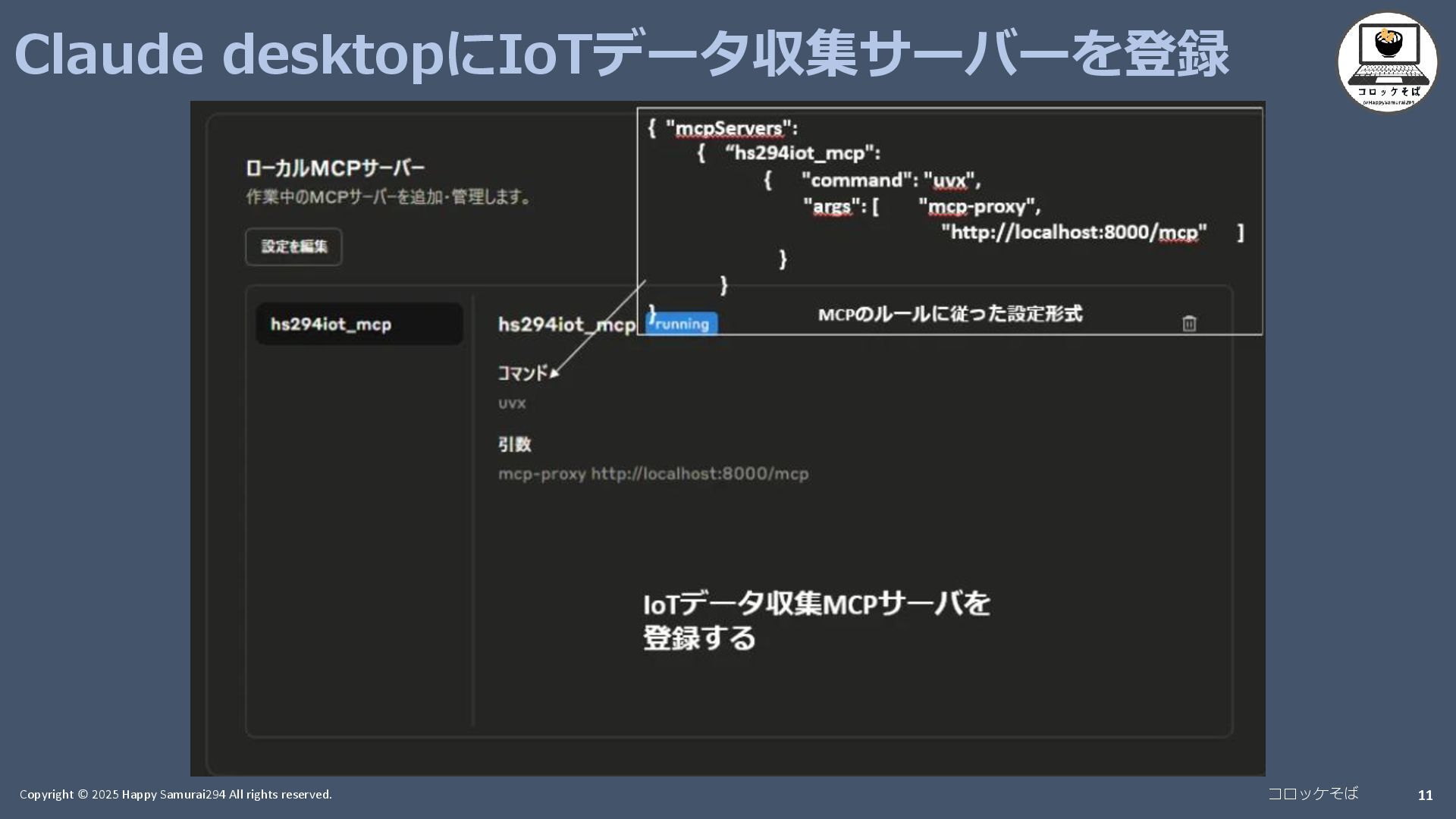Click the hs294iot_mcp server detail heading
The width and height of the screenshot is (1456, 819).
566,325
